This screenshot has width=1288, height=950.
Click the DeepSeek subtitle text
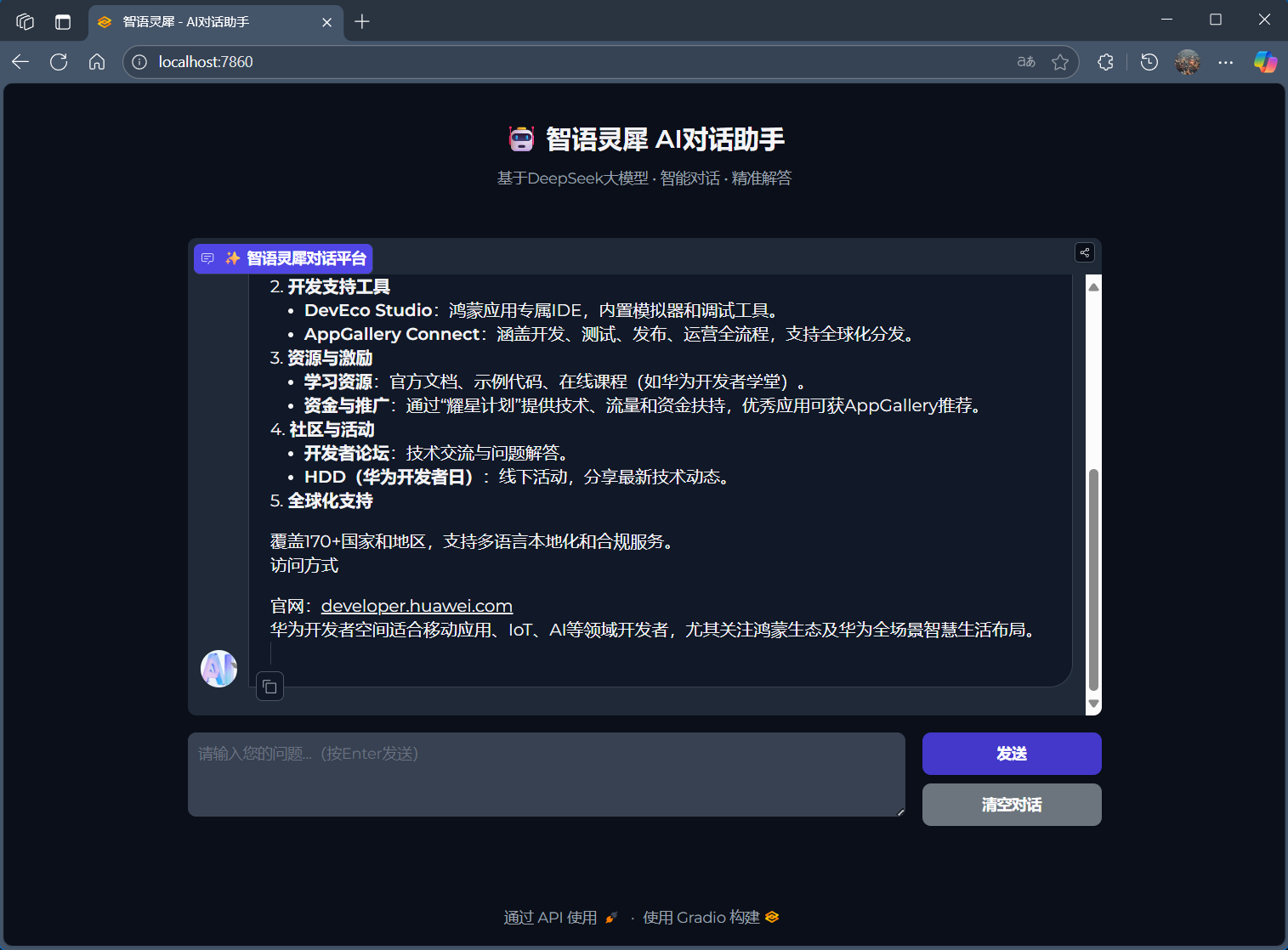click(644, 178)
